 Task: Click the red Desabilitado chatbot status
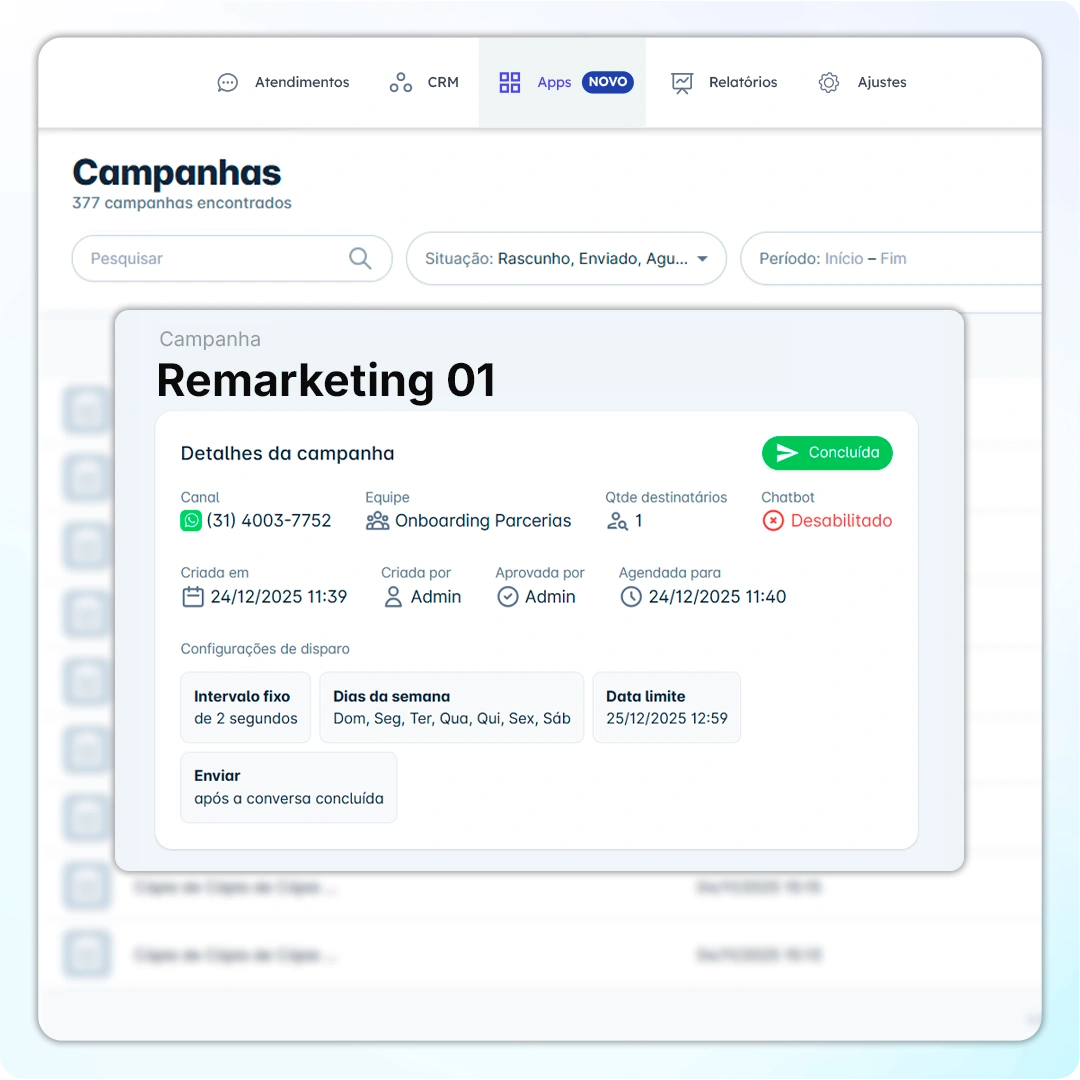(827, 521)
